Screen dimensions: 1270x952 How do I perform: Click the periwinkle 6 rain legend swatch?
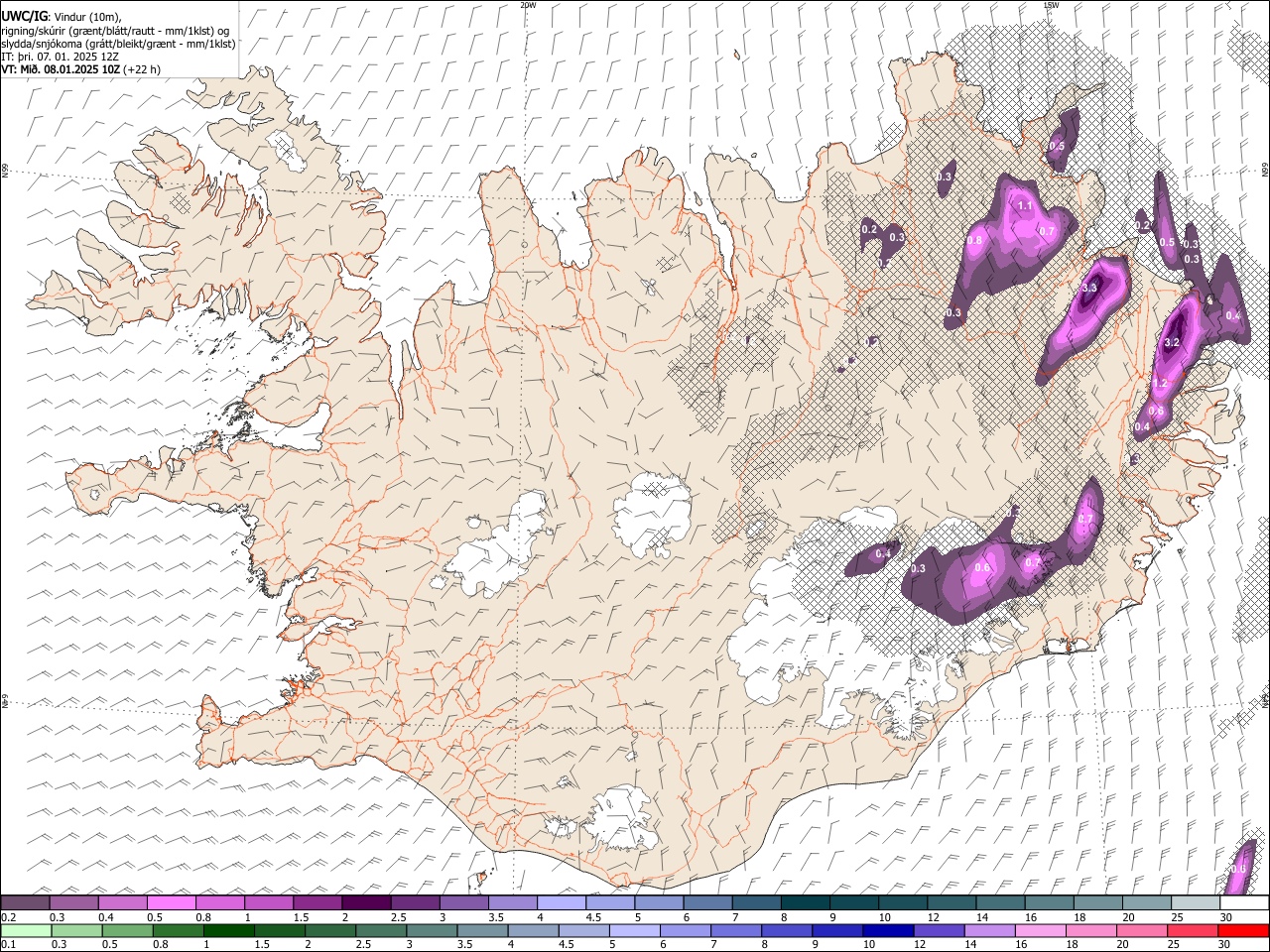[x=684, y=930]
